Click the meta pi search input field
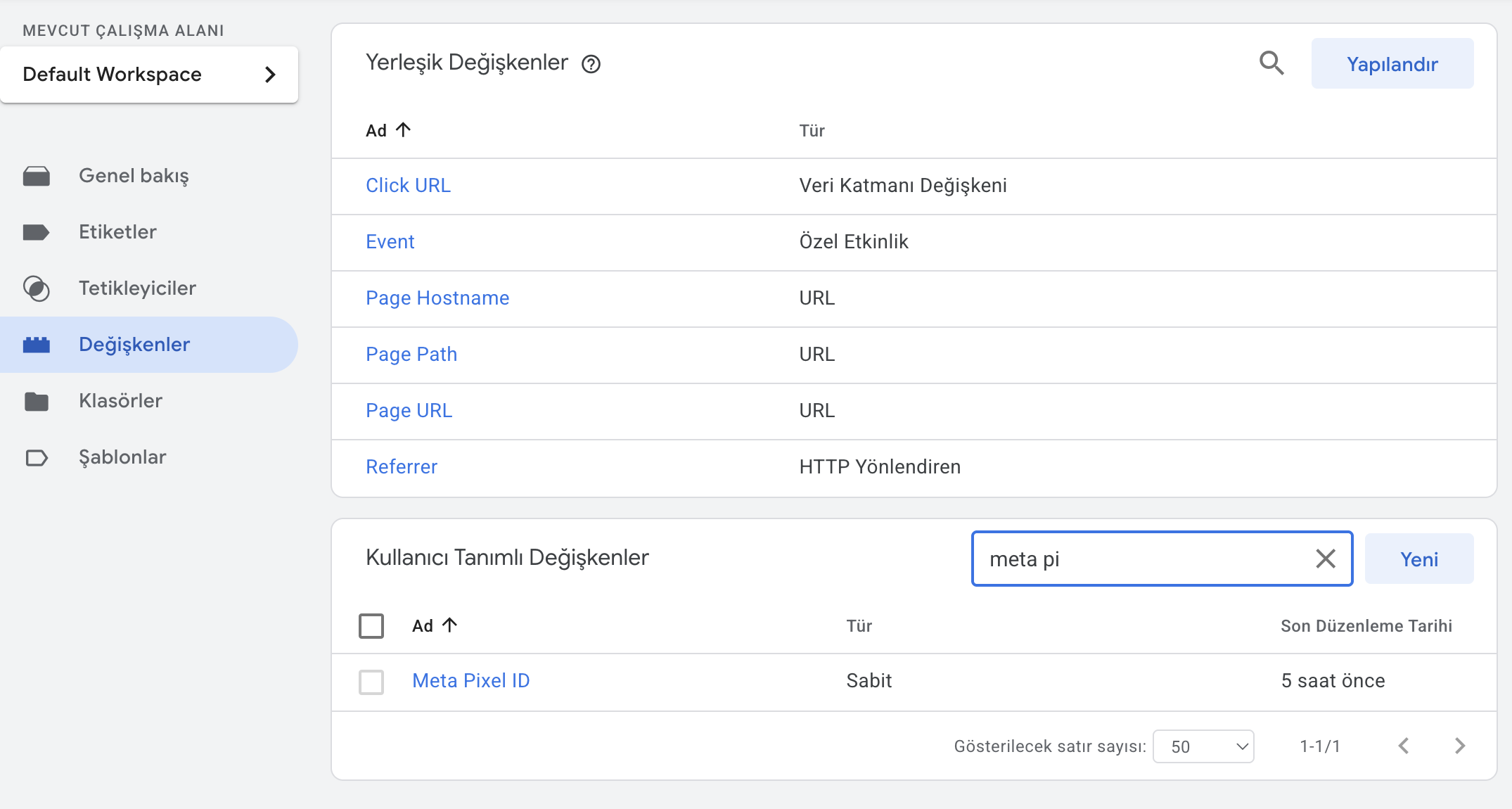The image size is (1512, 809). point(1125,559)
